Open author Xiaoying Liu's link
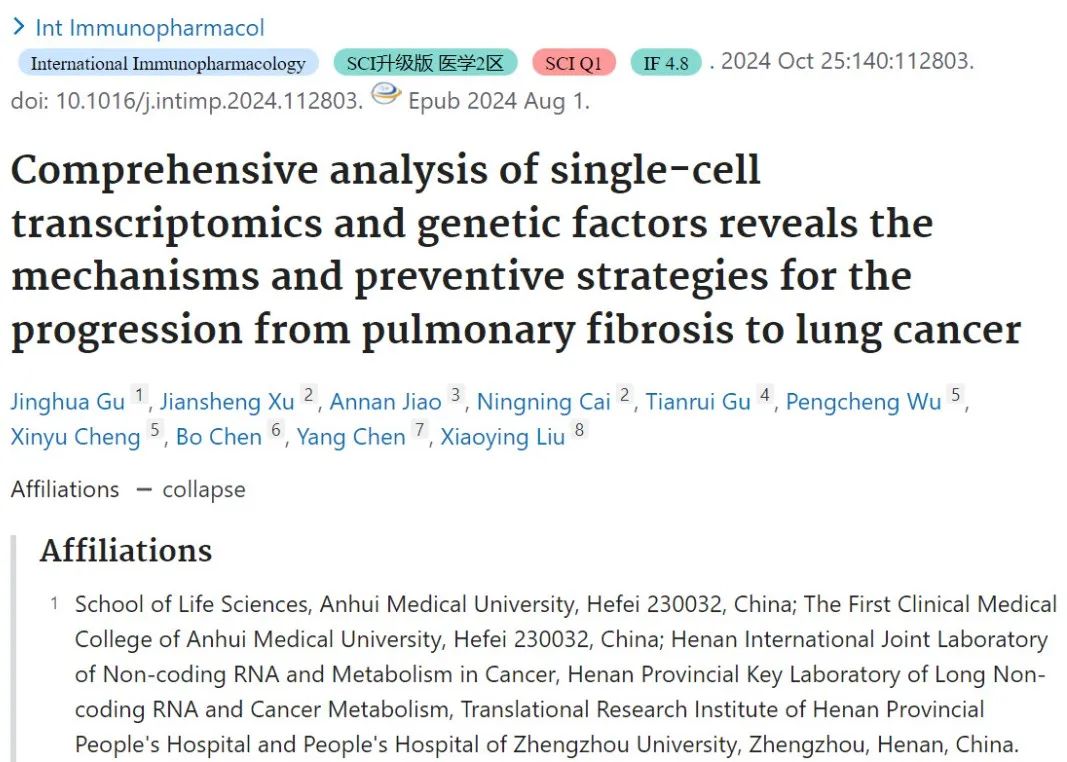Image resolution: width=1067 pixels, height=762 pixels. point(503,437)
